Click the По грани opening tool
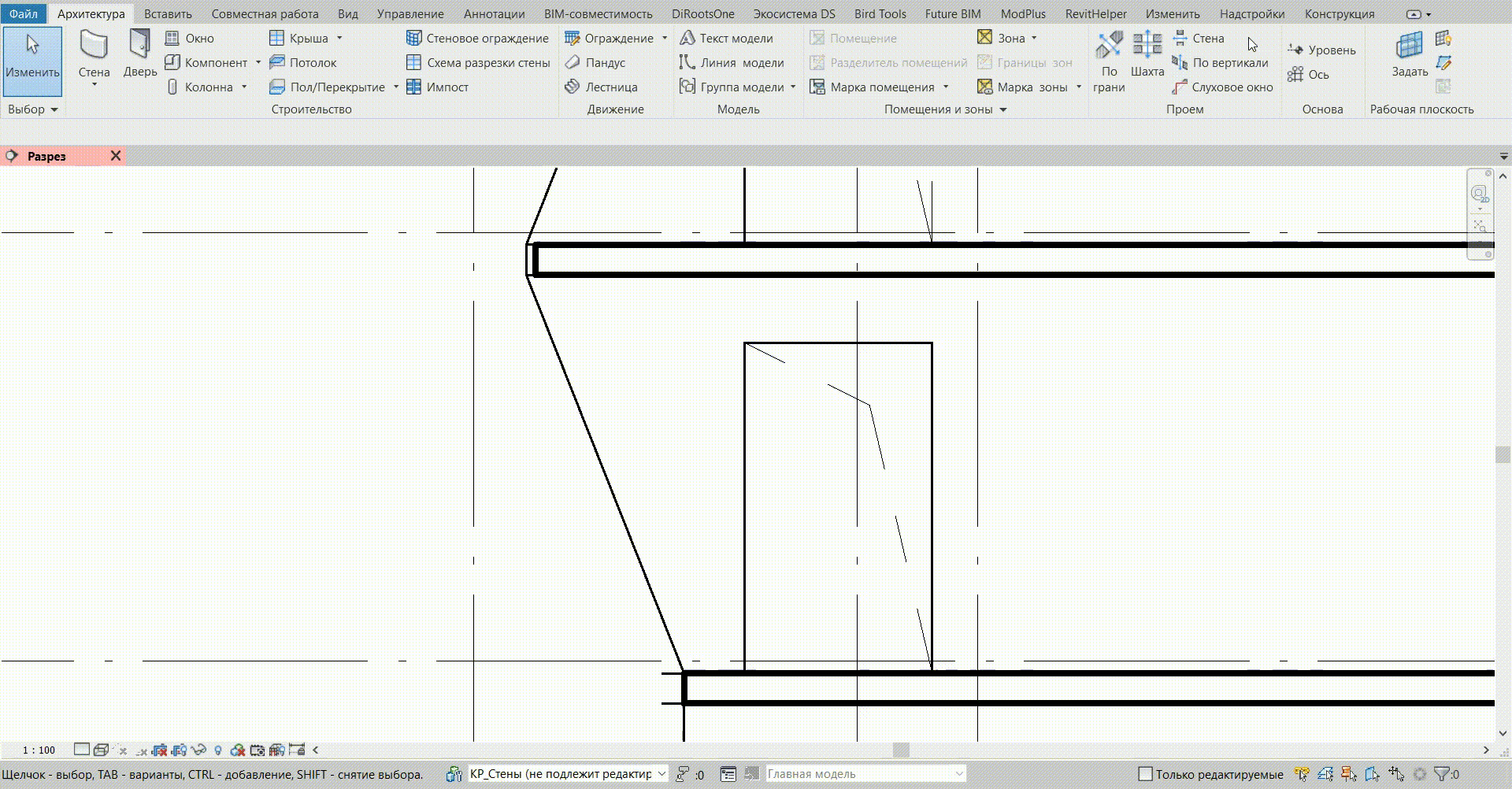Viewport: 1512px width, 789px height. point(1109,61)
